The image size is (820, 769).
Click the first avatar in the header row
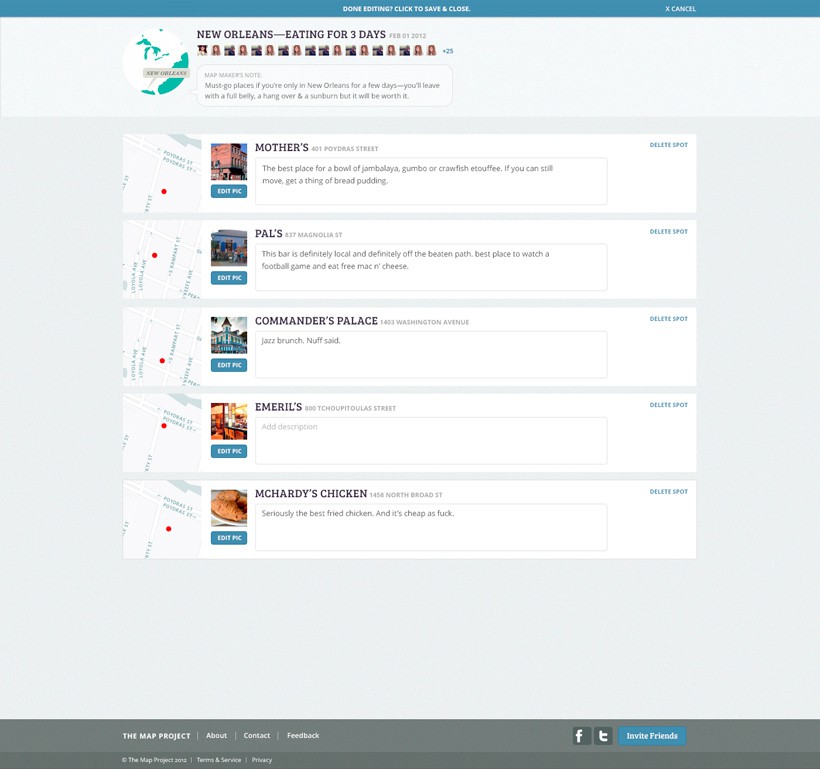pyautogui.click(x=202, y=50)
